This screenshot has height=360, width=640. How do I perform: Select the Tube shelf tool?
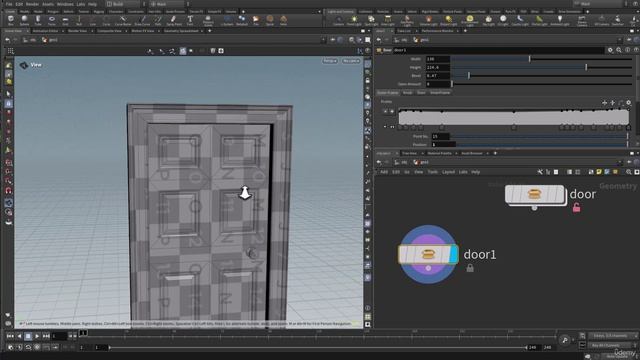point(38,20)
